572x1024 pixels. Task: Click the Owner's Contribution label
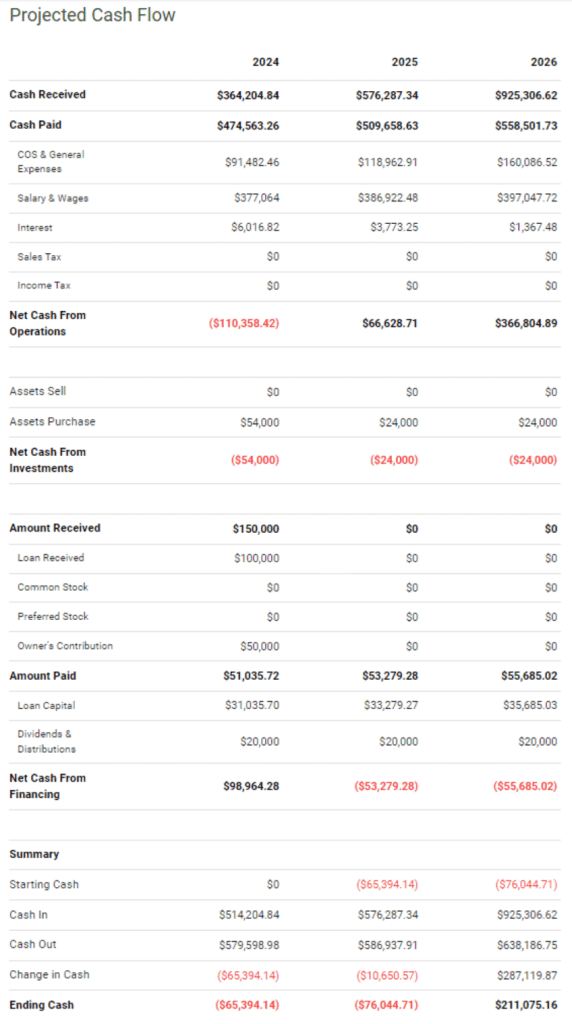point(65,646)
